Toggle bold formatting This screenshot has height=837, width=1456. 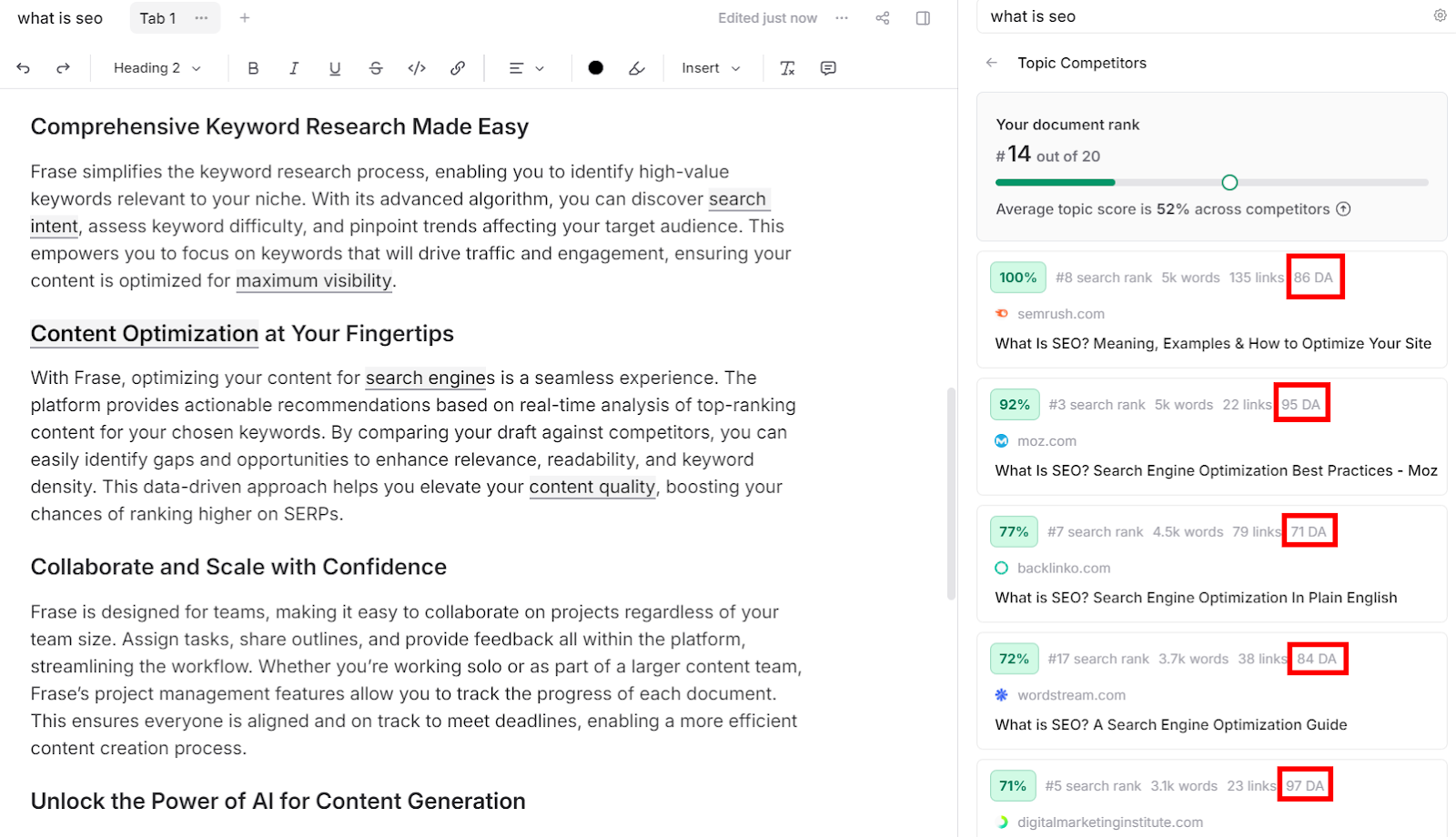tap(253, 68)
